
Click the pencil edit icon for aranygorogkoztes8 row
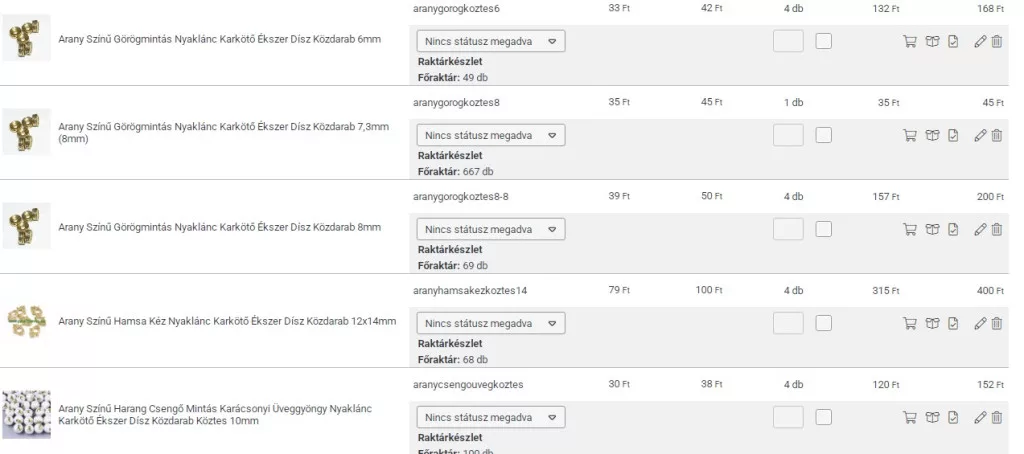(x=980, y=135)
